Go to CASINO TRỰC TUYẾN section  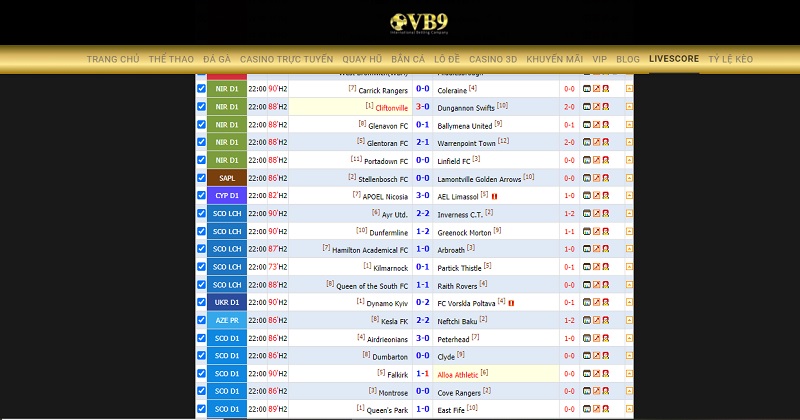pos(286,59)
